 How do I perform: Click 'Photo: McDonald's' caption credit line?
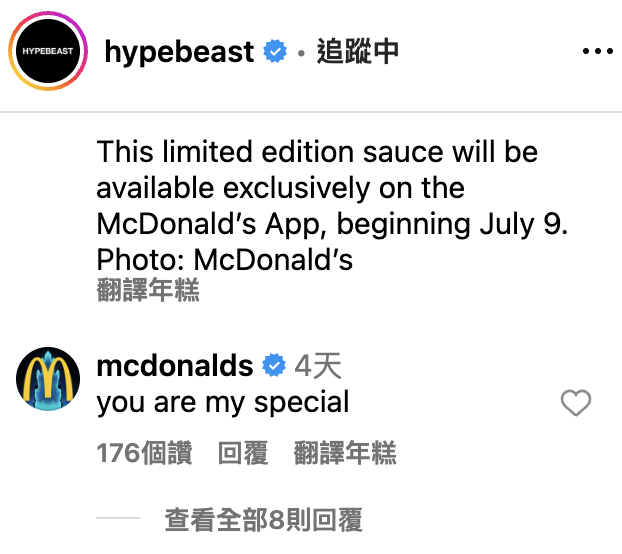coord(225,260)
